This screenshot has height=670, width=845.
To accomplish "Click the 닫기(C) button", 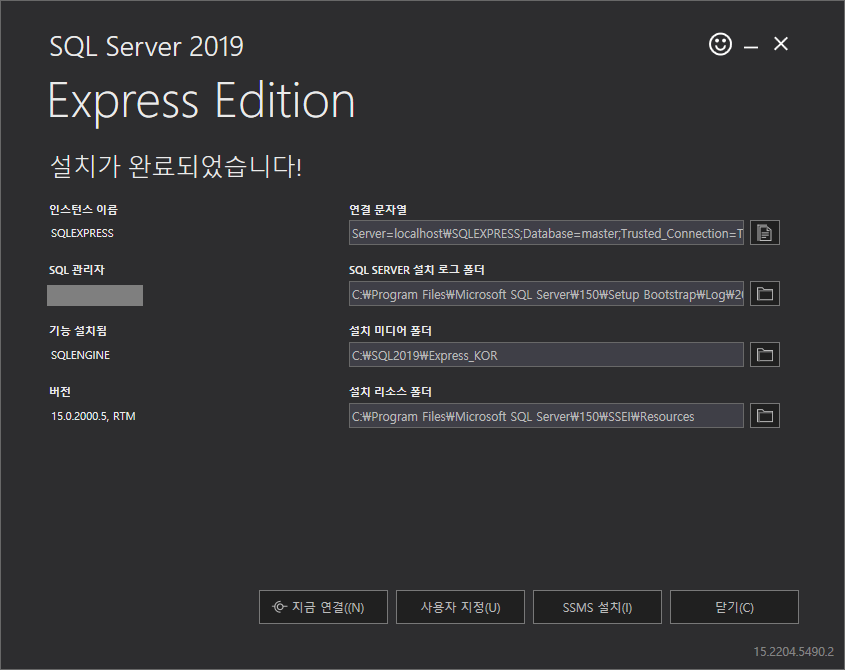I will point(734,607).
